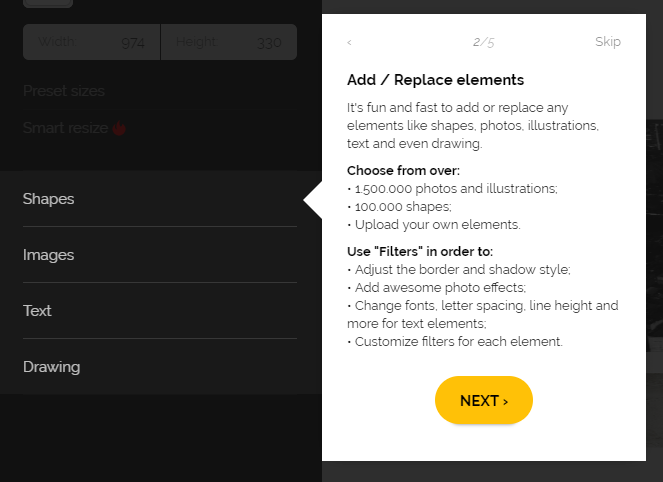The width and height of the screenshot is (663, 482).
Task: Open the Images section
Action: click(160, 255)
